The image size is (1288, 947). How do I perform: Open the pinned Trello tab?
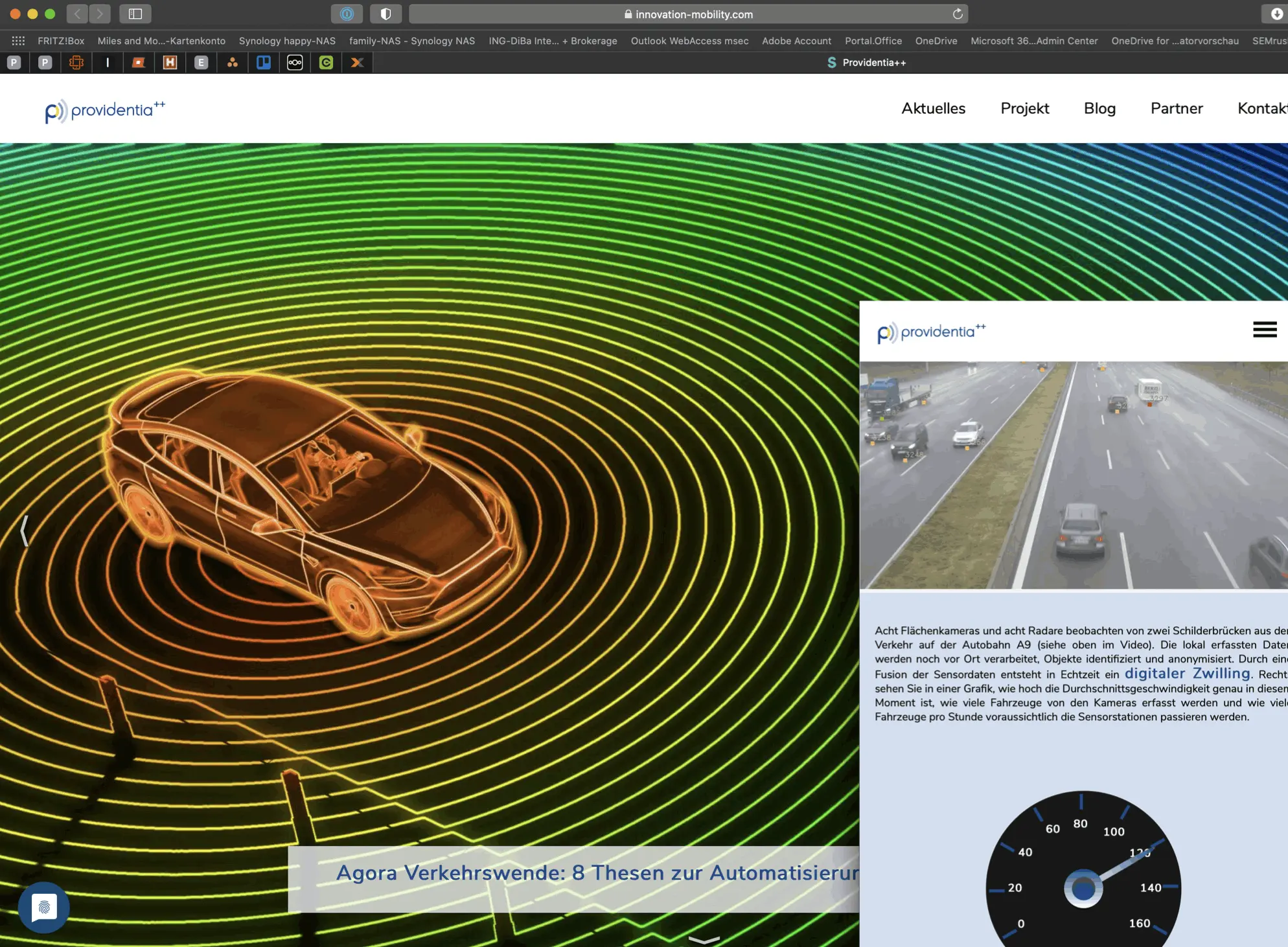pos(263,62)
